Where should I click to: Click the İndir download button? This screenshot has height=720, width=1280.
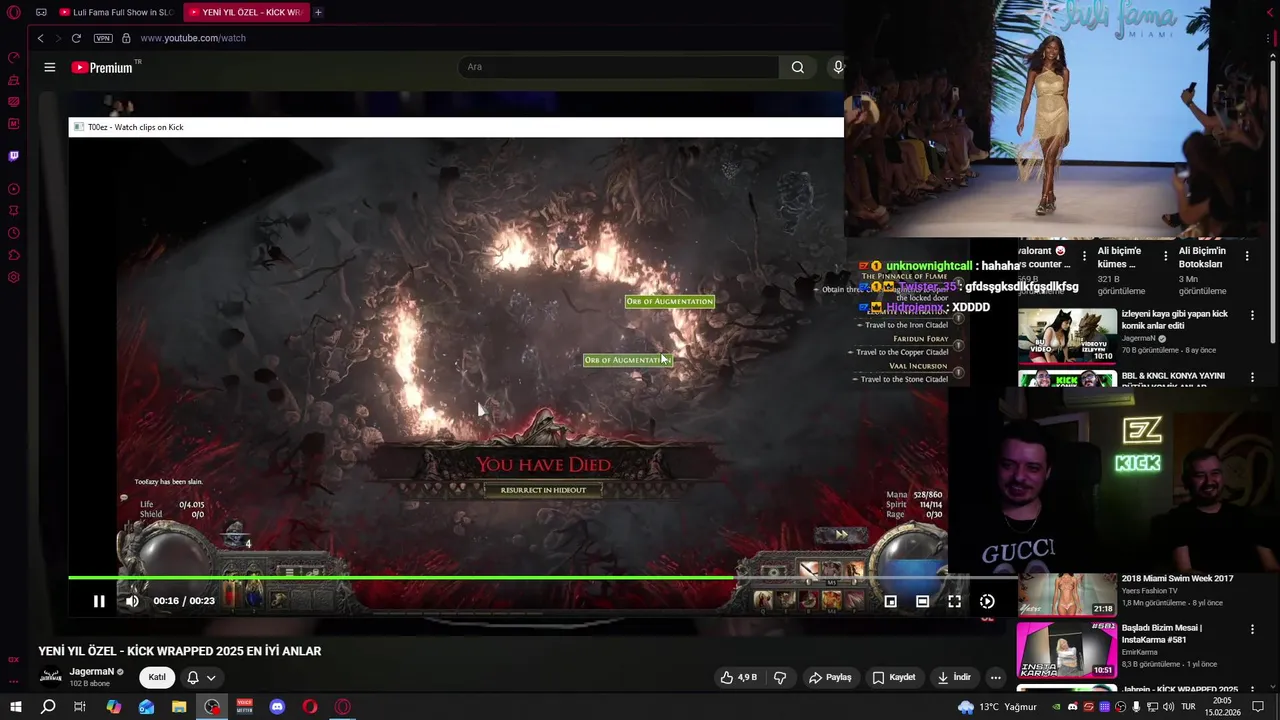click(x=954, y=677)
